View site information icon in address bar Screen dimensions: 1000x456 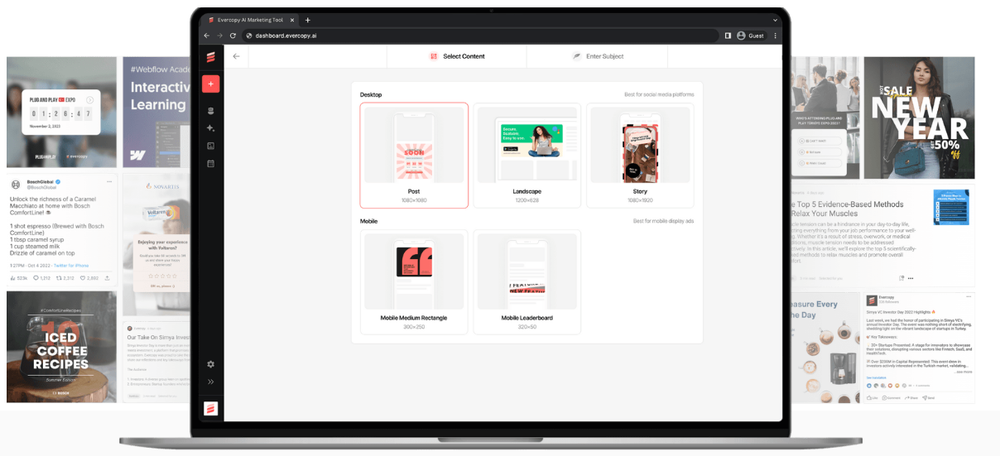point(249,36)
